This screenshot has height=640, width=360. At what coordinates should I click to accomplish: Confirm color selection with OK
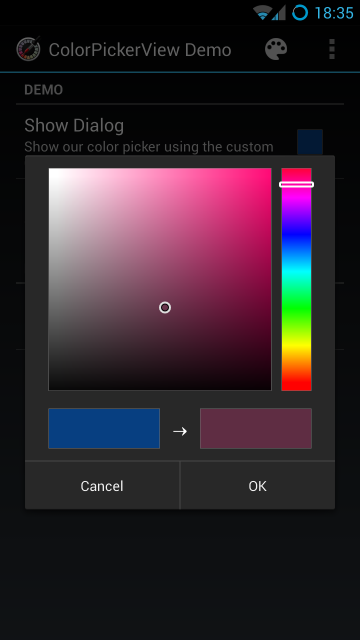tap(258, 486)
